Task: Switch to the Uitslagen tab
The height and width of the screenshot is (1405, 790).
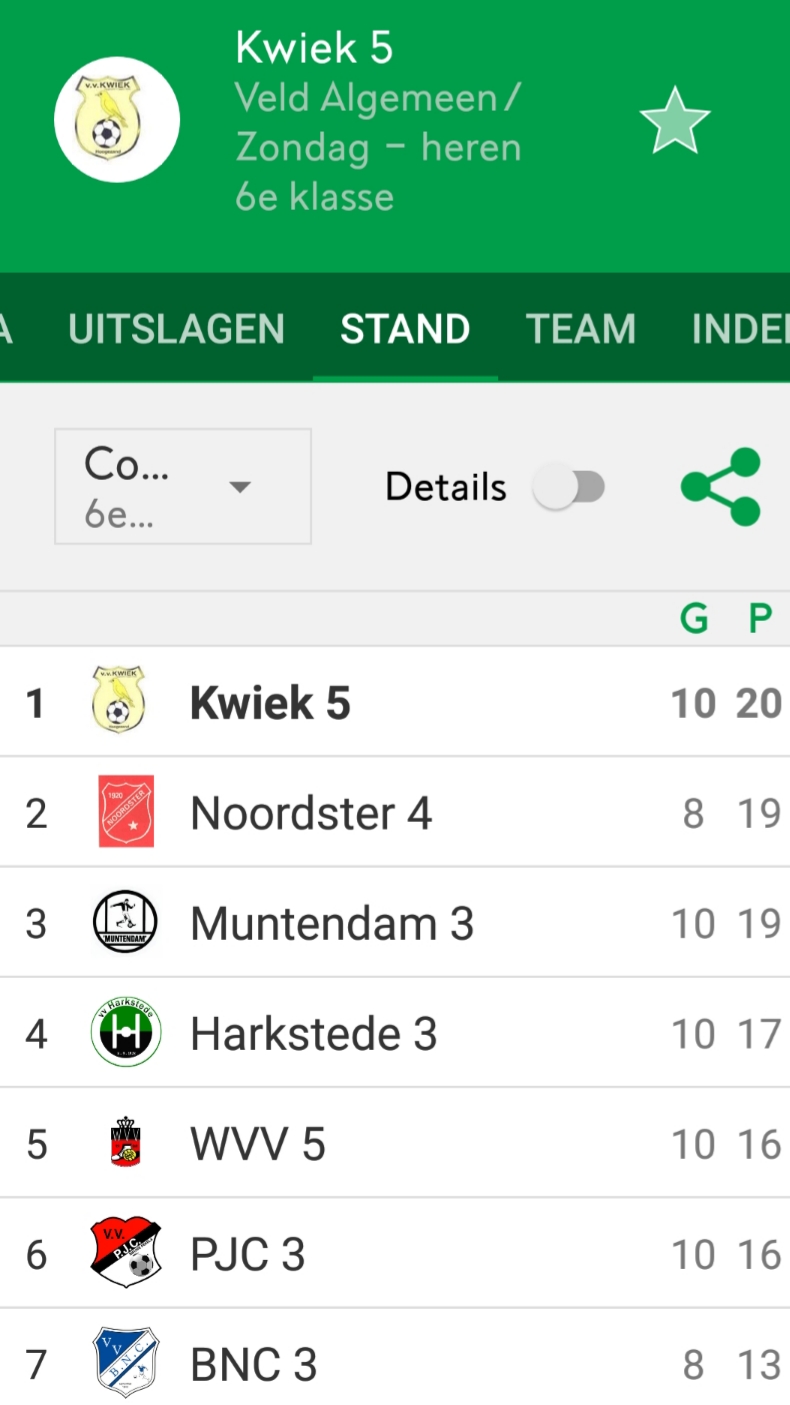Action: point(176,329)
